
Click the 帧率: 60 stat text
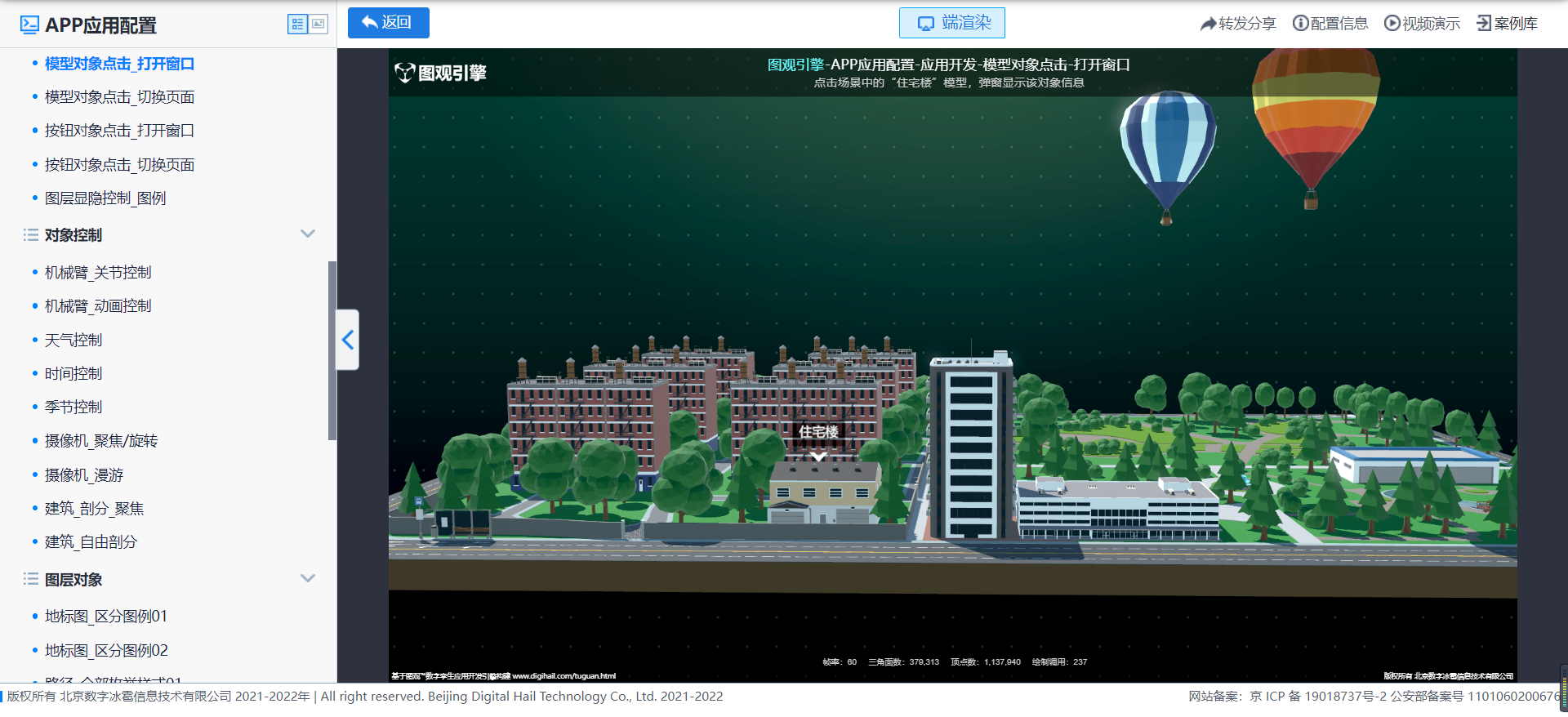click(x=840, y=662)
